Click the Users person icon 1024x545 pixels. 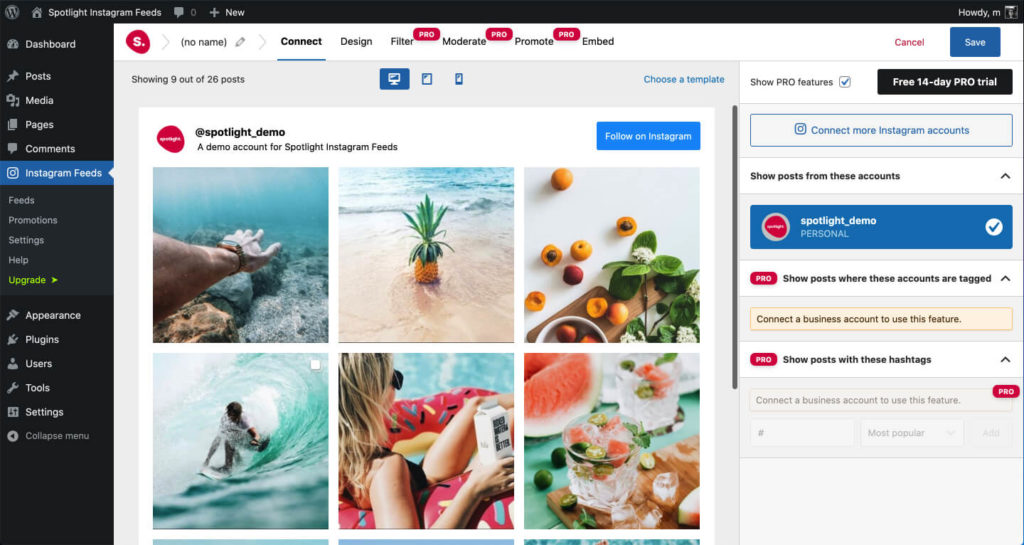[x=12, y=364]
